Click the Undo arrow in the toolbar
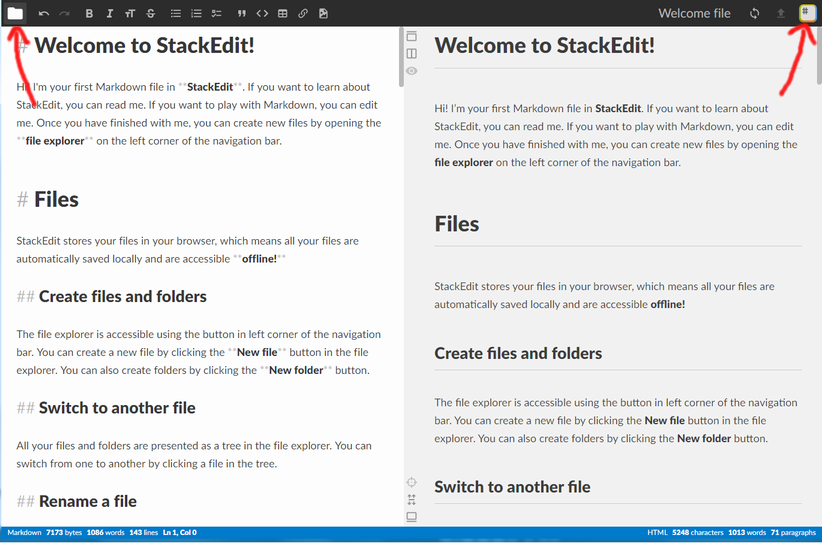The height and width of the screenshot is (543, 822). tap(44, 14)
